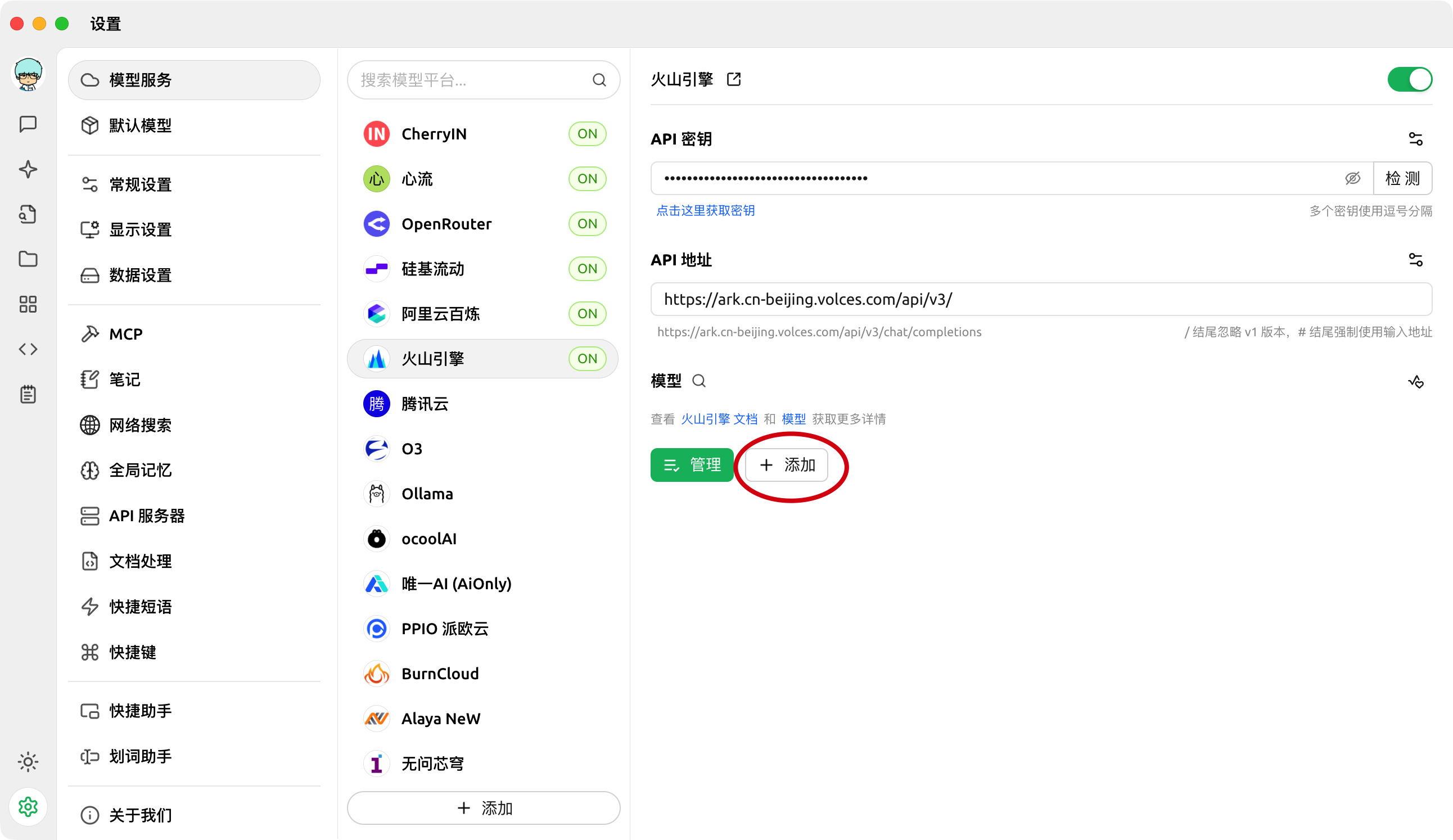Open API 密钥 settings slider icon
Viewport: 1453px width, 840px height.
1415,139
